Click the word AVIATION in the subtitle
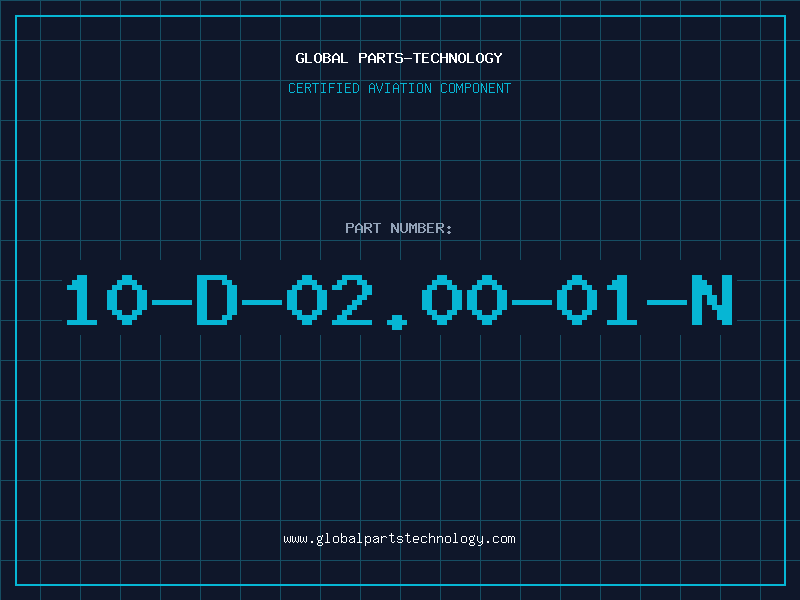800x600 pixels. (x=400, y=88)
